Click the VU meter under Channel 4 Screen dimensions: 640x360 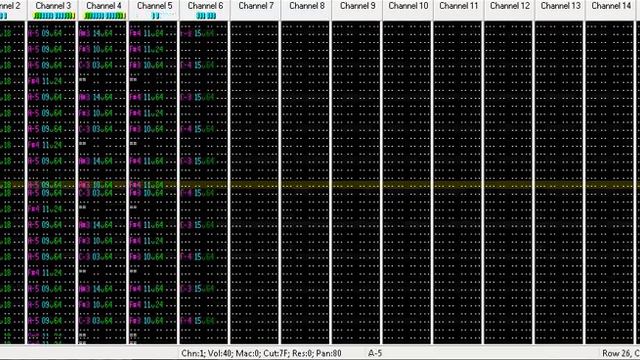tap(104, 16)
